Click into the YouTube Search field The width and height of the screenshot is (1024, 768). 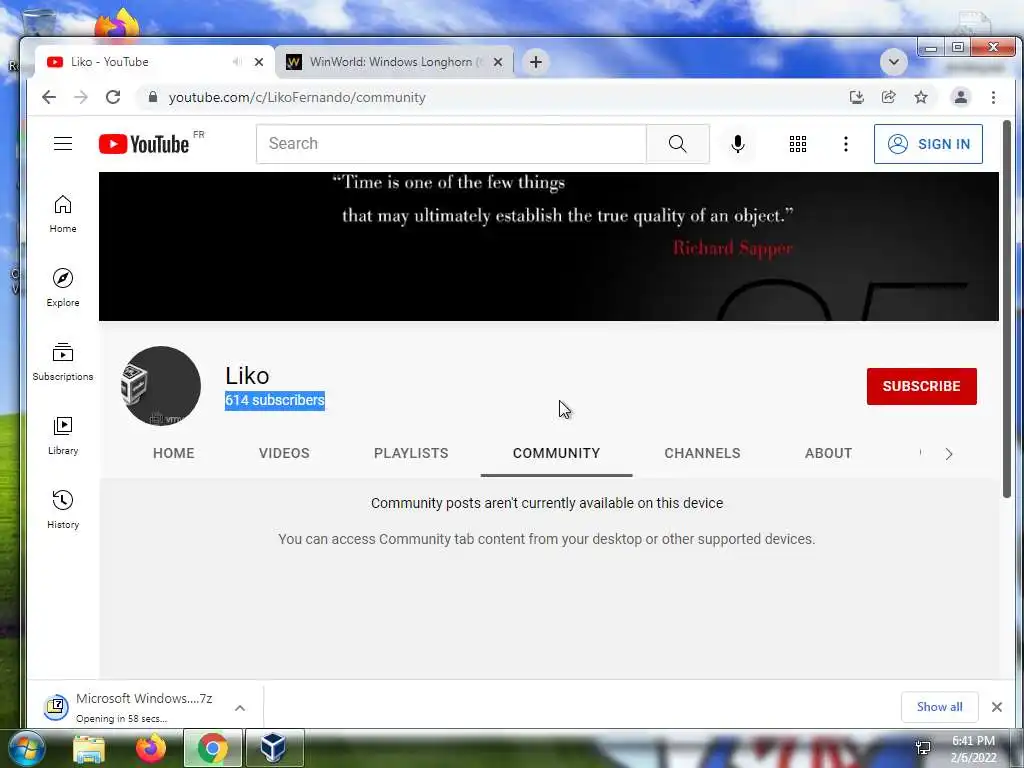coord(451,144)
